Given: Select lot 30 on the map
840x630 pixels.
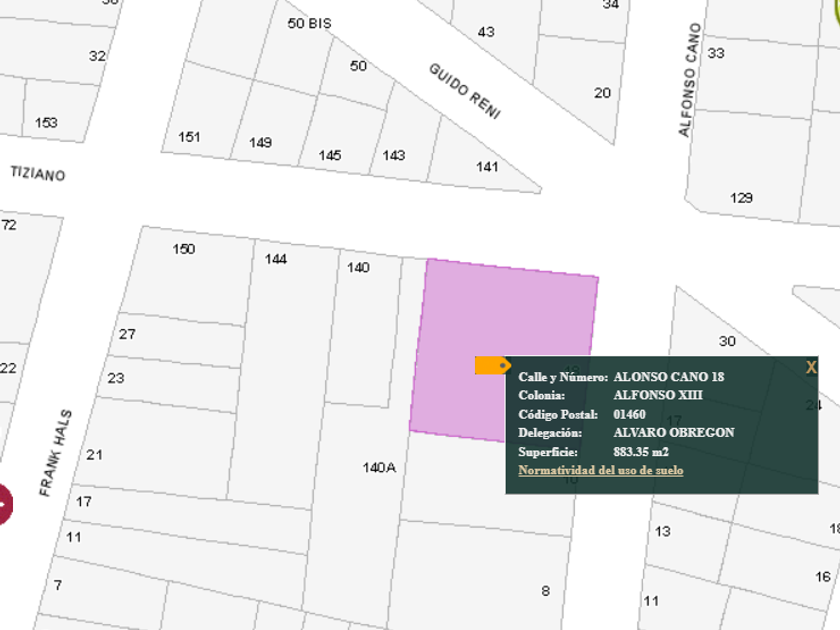Looking at the screenshot, I should (x=727, y=341).
